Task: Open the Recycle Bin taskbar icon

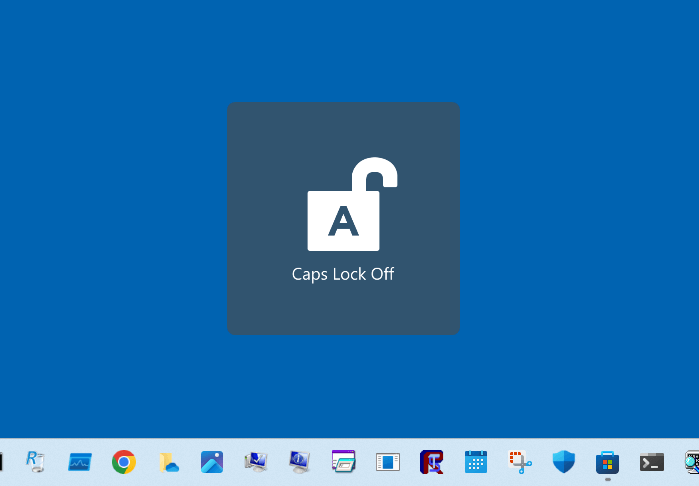Action: tap(36, 461)
